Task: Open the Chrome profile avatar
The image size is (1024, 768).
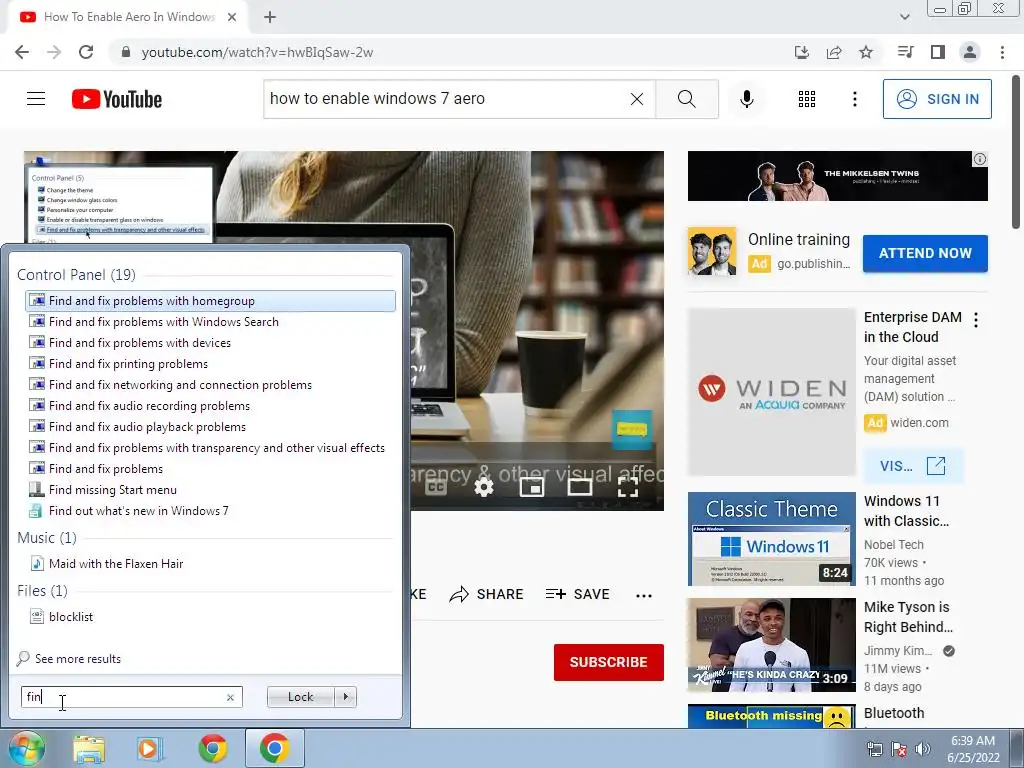Action: pos(970,52)
